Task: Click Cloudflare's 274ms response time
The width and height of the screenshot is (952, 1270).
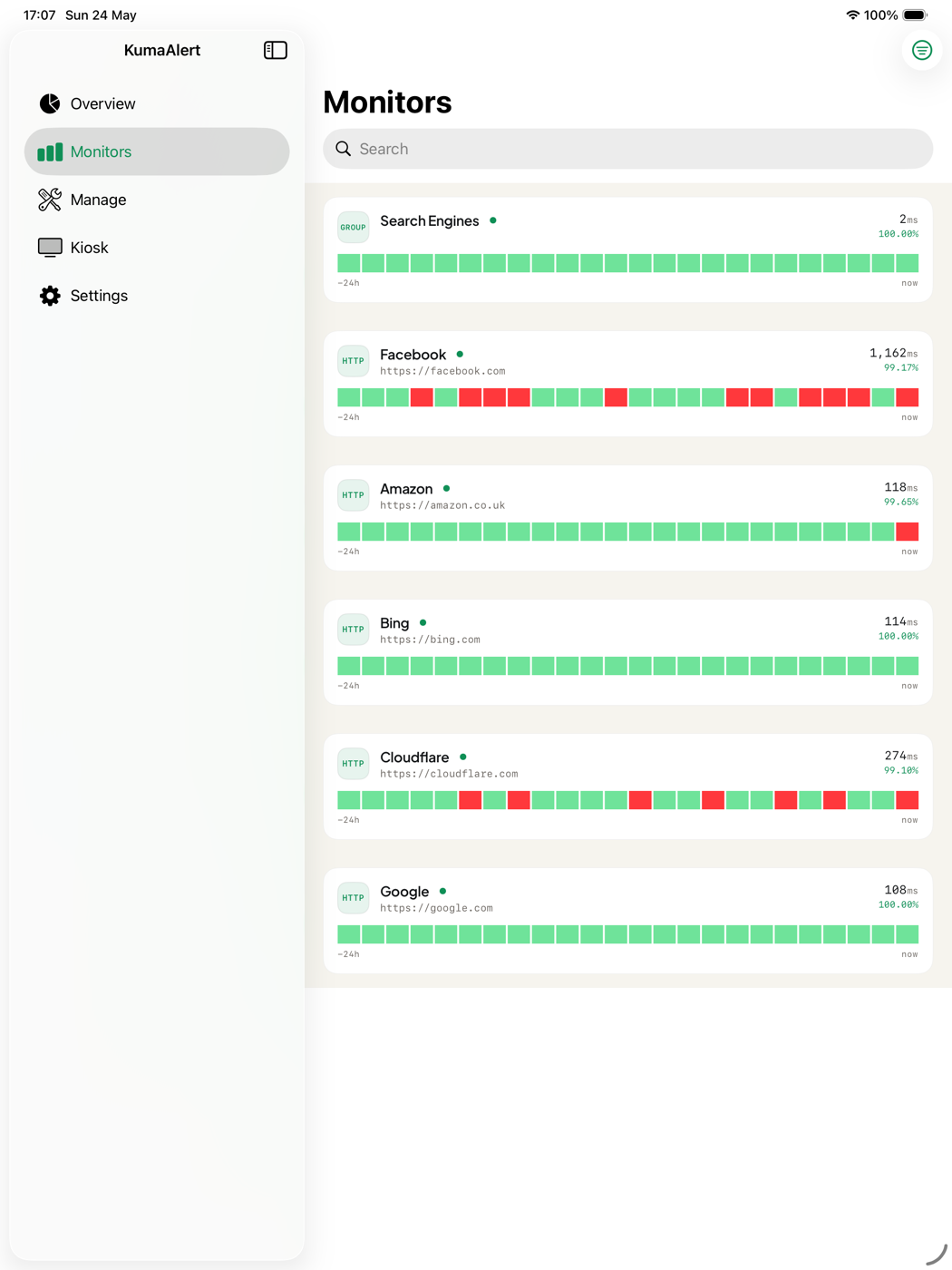Action: click(901, 756)
